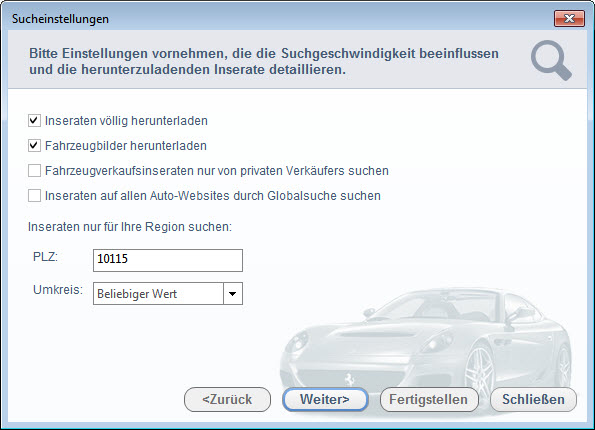
Task: Click the Sucheinstellungen title bar text
Action: tap(60, 19)
